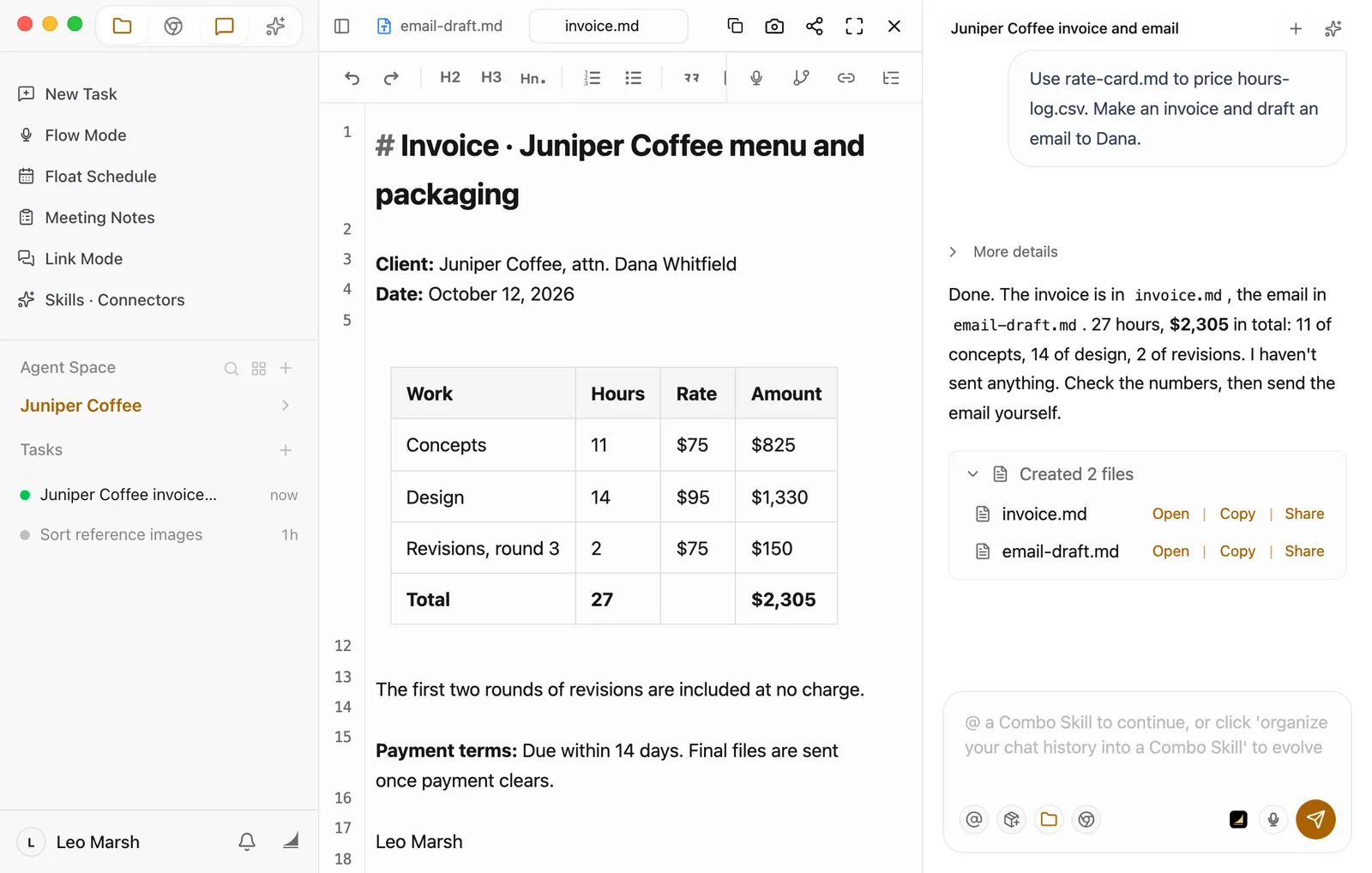This screenshot has width=1372, height=873.
Task: Toggle the sidebar panel icon beside email-draft.md
Action: tap(341, 26)
